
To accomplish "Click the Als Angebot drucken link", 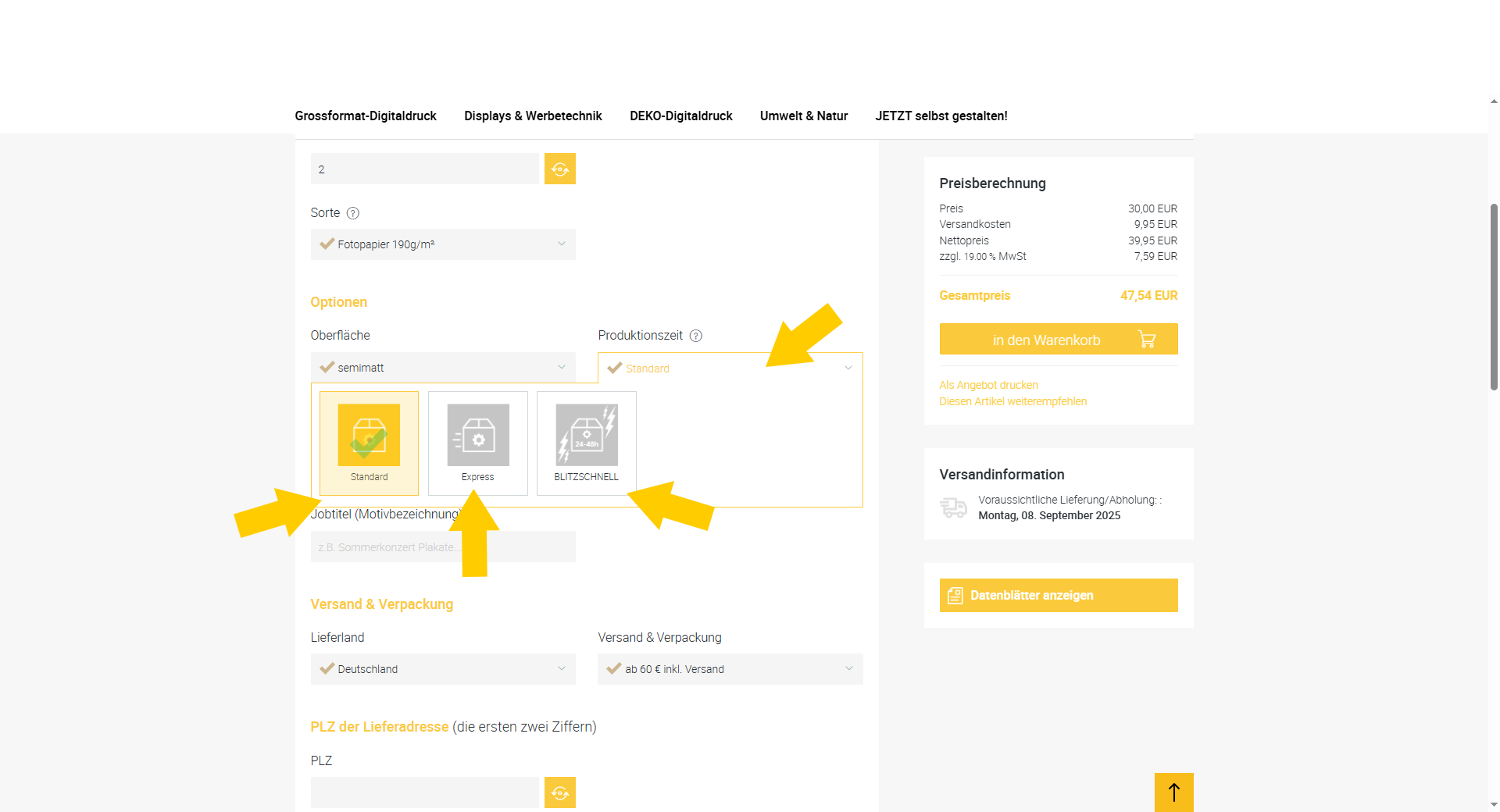I will click(988, 385).
